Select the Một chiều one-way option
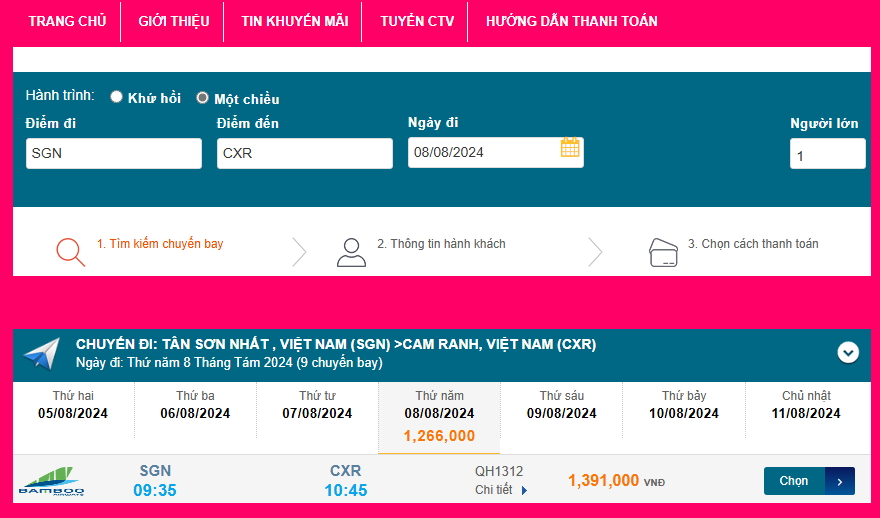The image size is (880, 518). pos(202,98)
